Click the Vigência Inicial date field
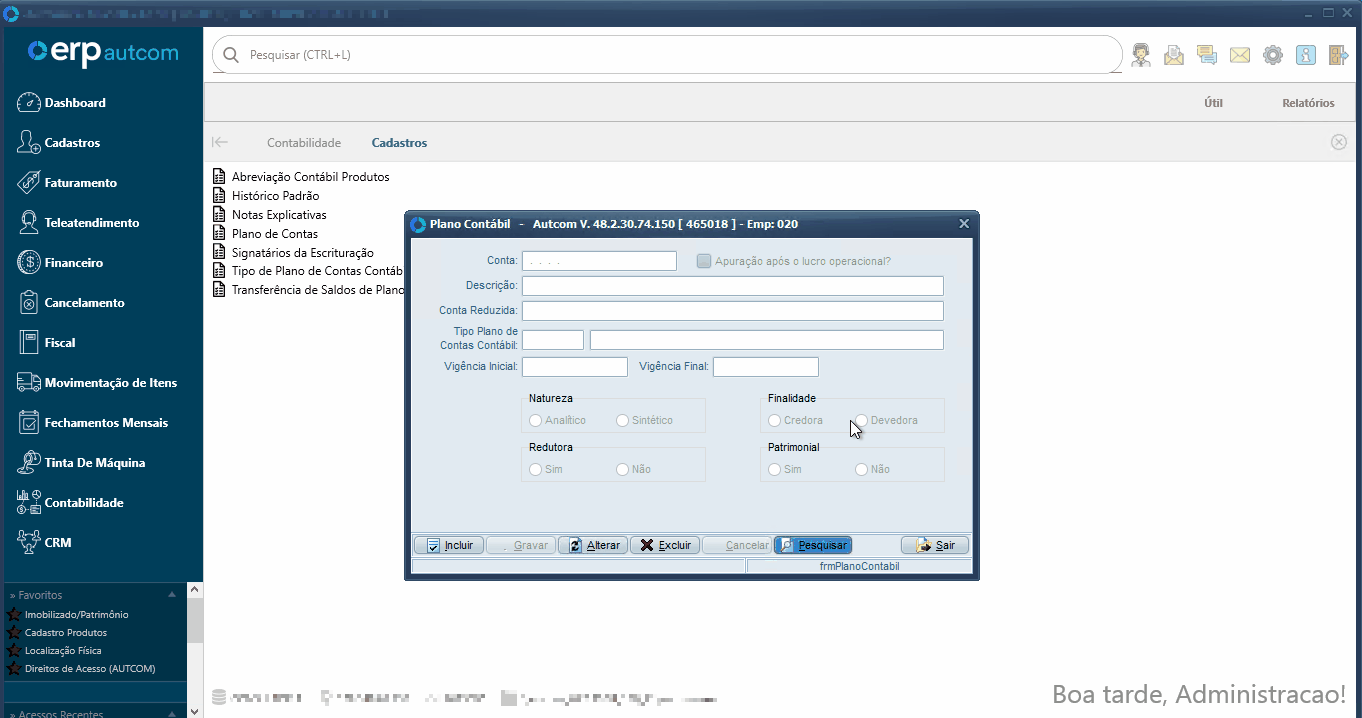Image resolution: width=1362 pixels, height=718 pixels. 575,367
